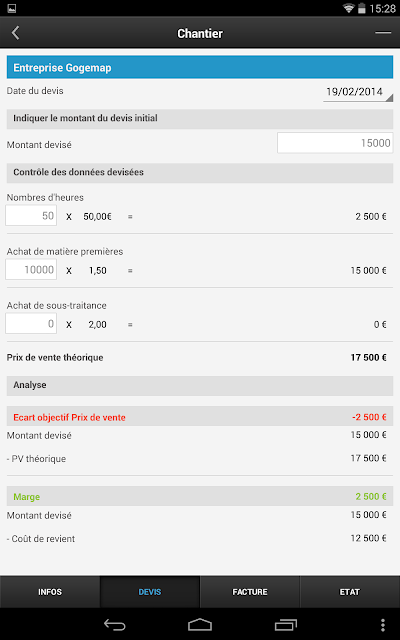Tap the Wi-Fi status icon
400x640 pixels.
tap(348, 8)
